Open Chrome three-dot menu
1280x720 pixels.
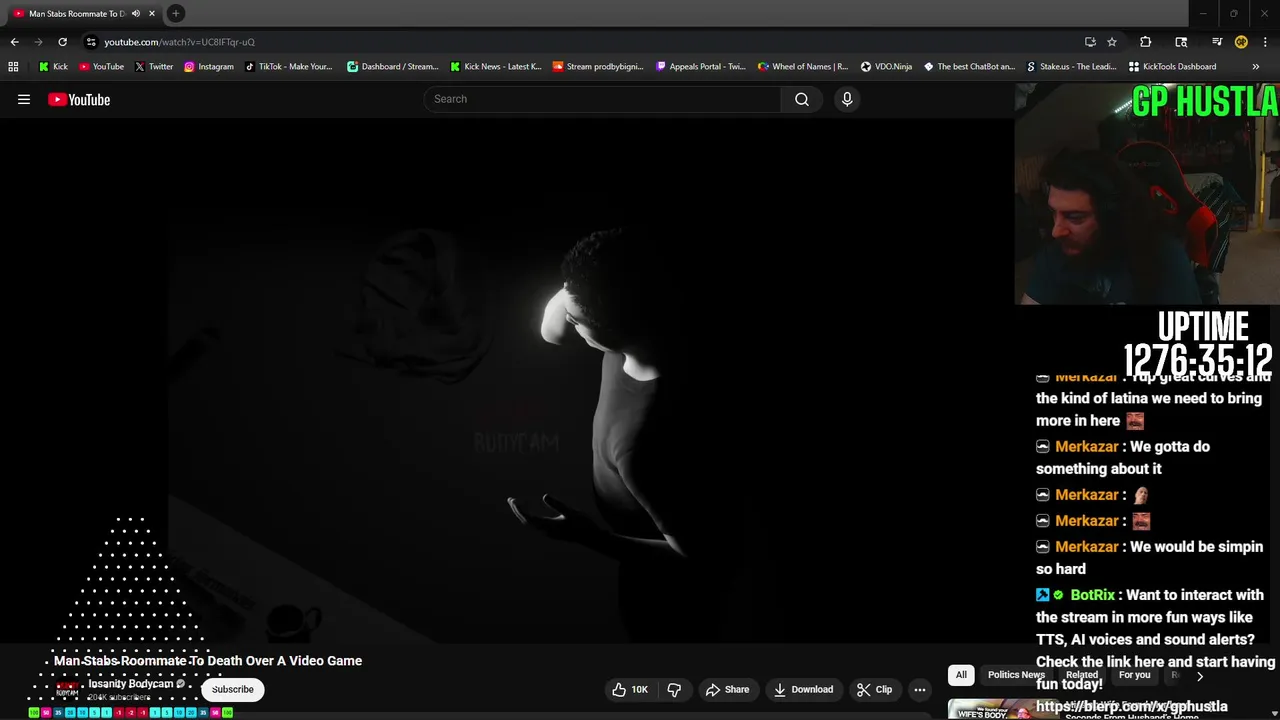[1265, 42]
